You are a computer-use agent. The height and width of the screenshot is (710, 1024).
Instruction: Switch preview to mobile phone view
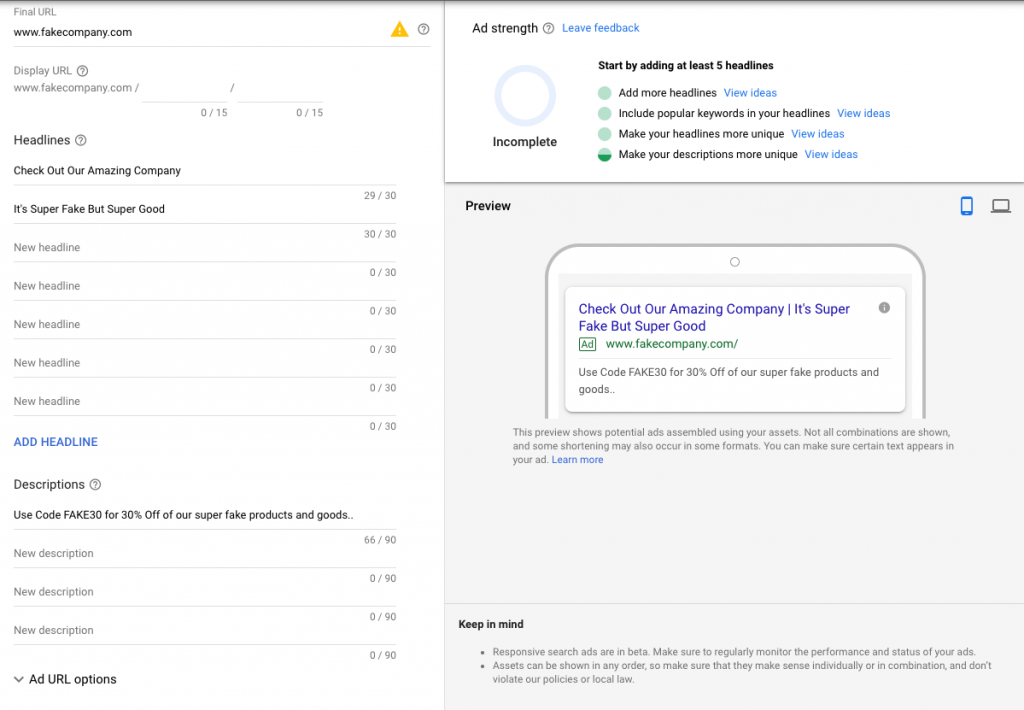point(967,206)
